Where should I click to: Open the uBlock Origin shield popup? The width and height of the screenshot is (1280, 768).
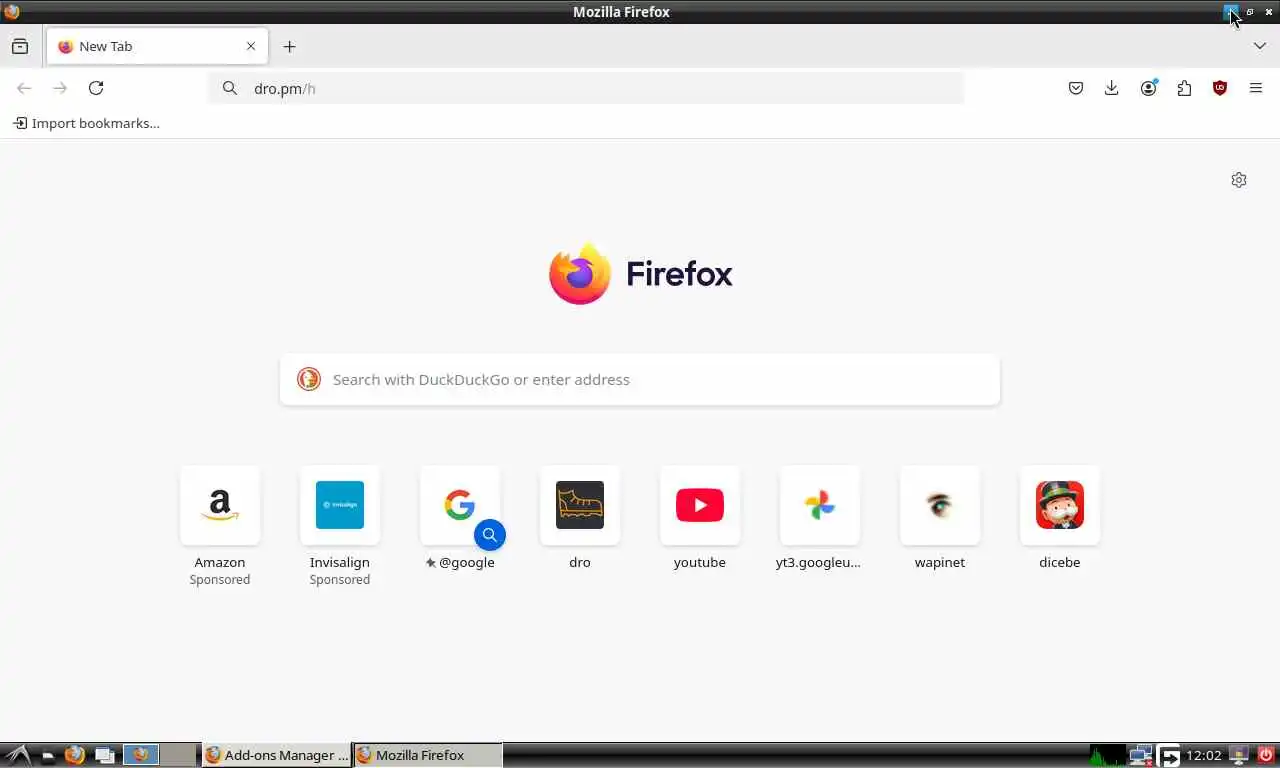(x=1220, y=88)
